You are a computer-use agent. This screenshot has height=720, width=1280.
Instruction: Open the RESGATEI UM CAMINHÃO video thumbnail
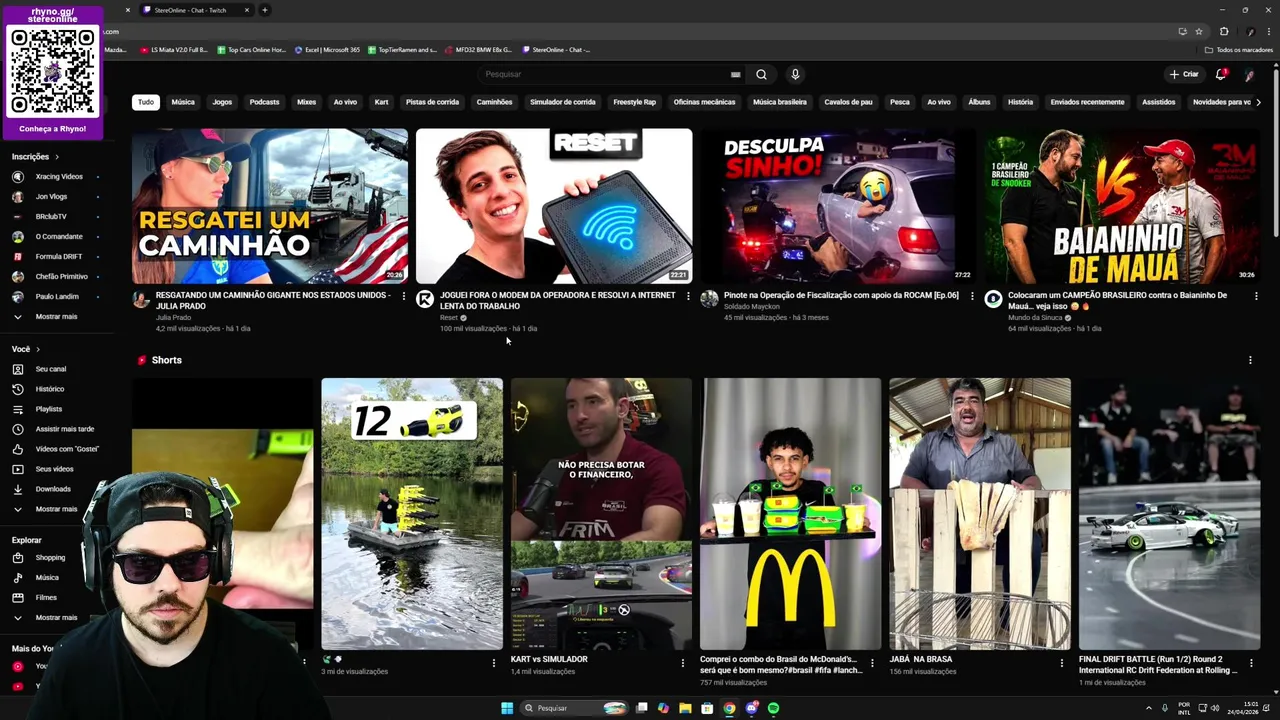(x=270, y=206)
